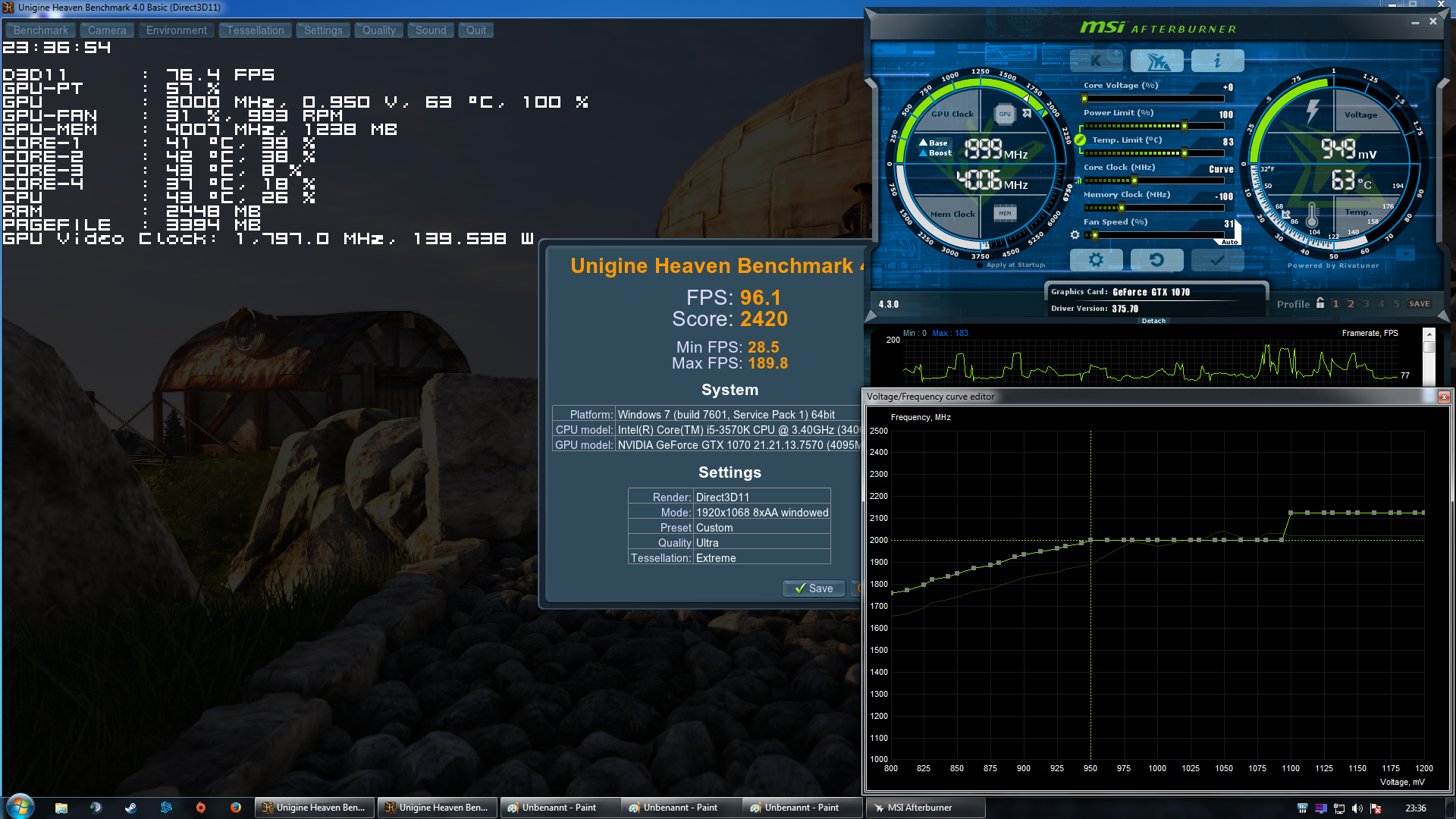This screenshot has width=1456, height=819.
Task: Click the Kombustor K button
Action: tap(1096, 61)
